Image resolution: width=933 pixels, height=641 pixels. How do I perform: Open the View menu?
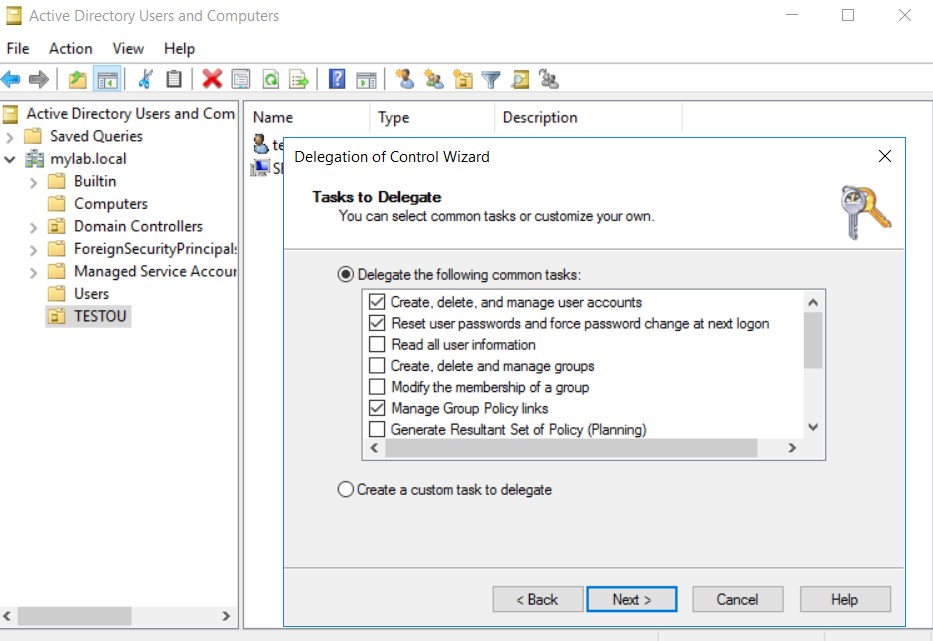[128, 49]
